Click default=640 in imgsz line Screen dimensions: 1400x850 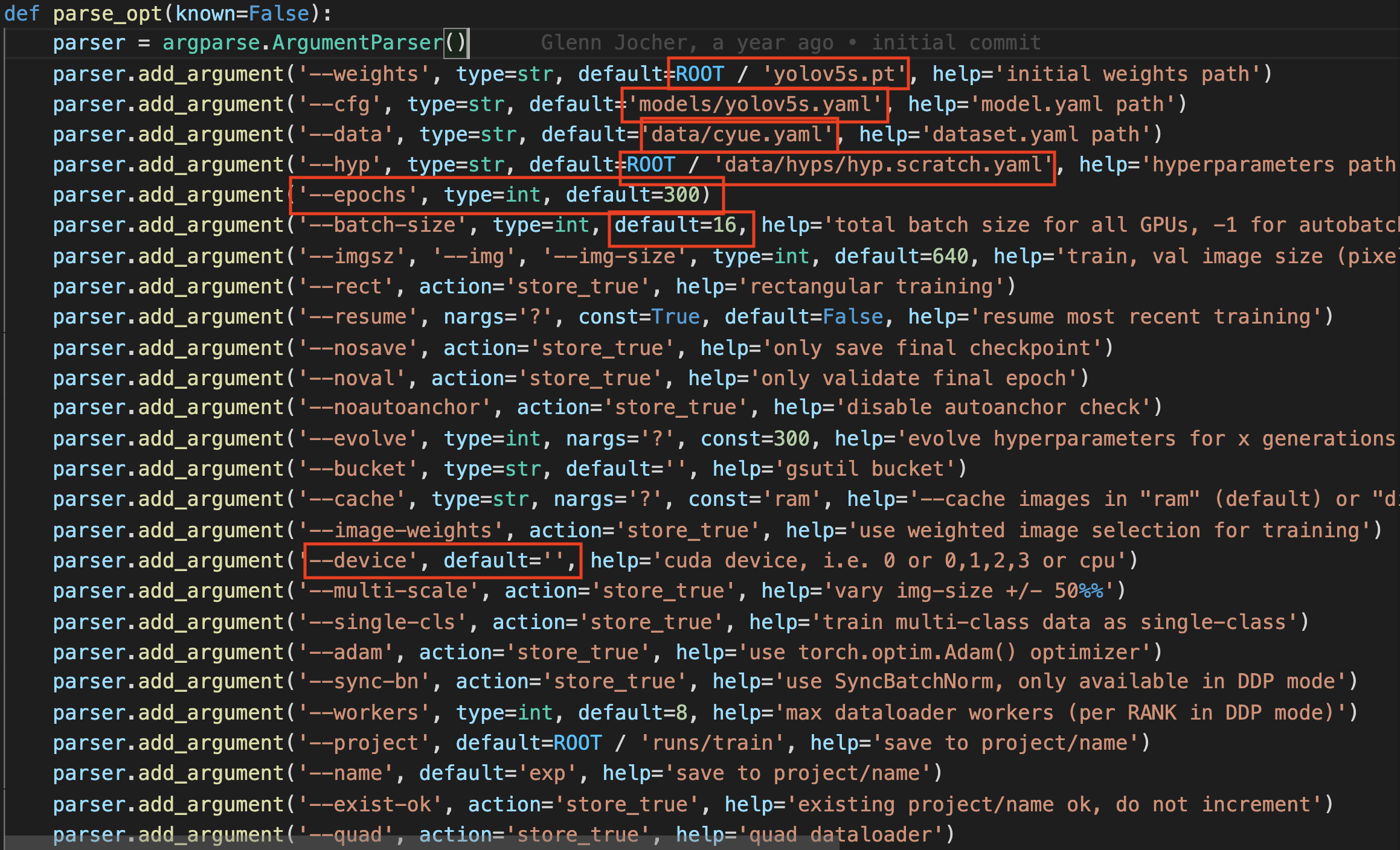(901, 257)
